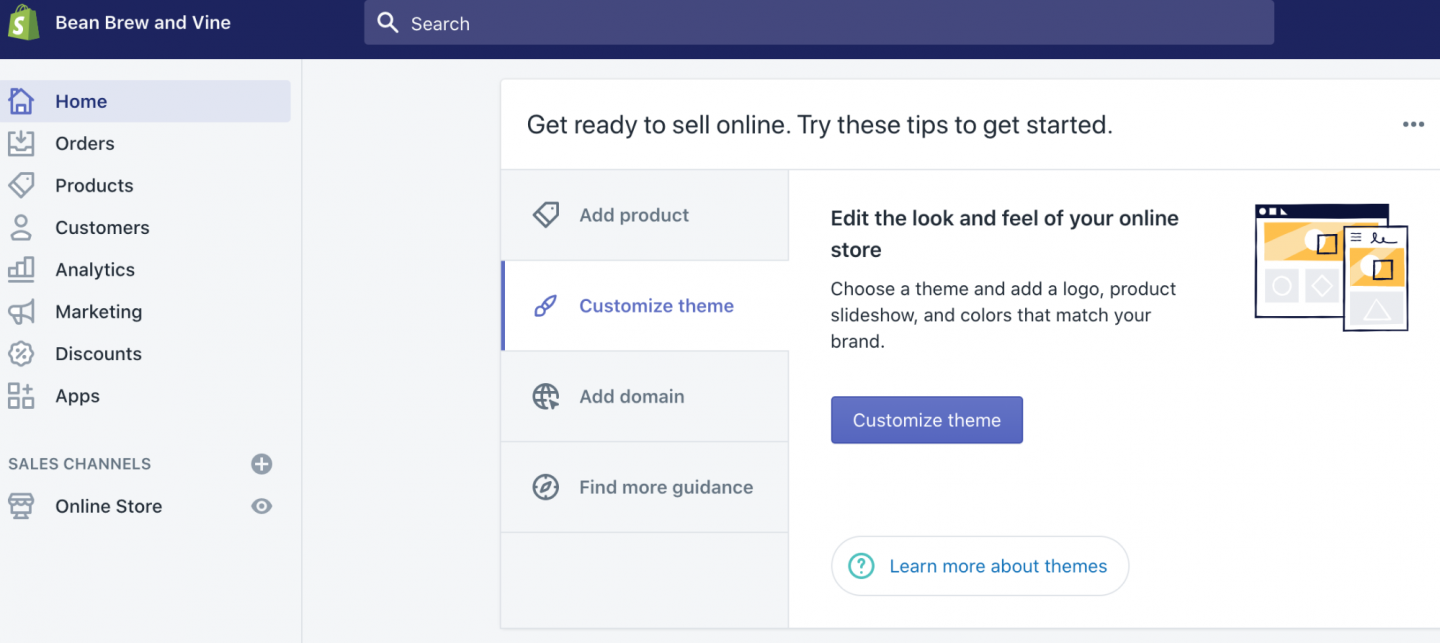
Task: Click the Shopify bag logo icon
Action: [23, 22]
